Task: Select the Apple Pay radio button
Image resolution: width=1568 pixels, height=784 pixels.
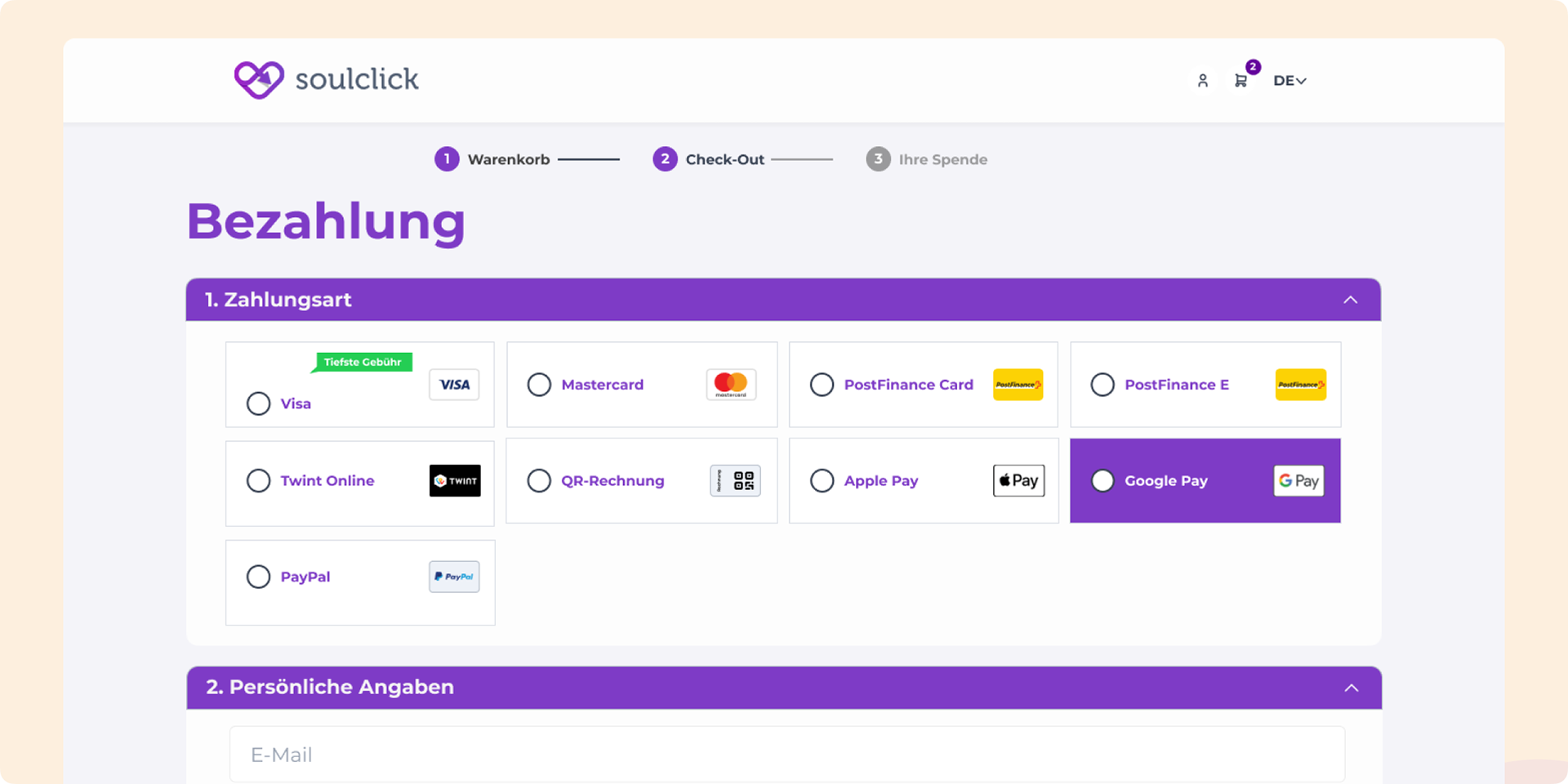Action: click(x=822, y=480)
